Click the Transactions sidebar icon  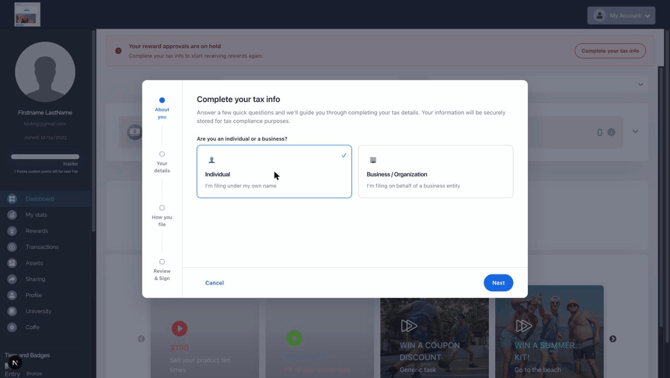pos(12,247)
